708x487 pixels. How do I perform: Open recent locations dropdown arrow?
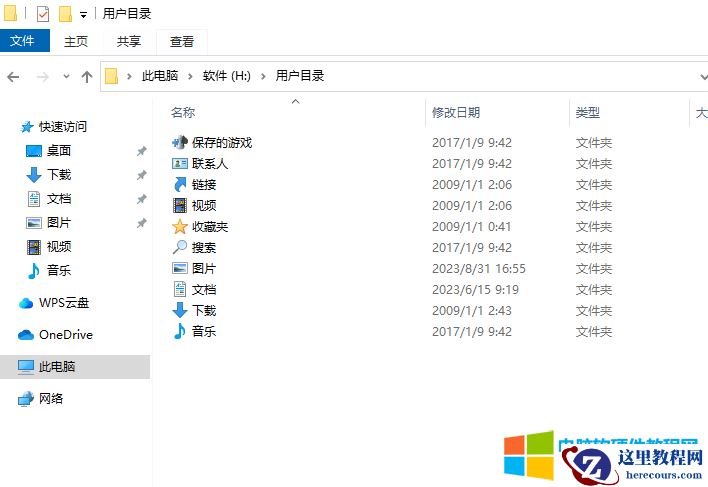tap(66, 76)
